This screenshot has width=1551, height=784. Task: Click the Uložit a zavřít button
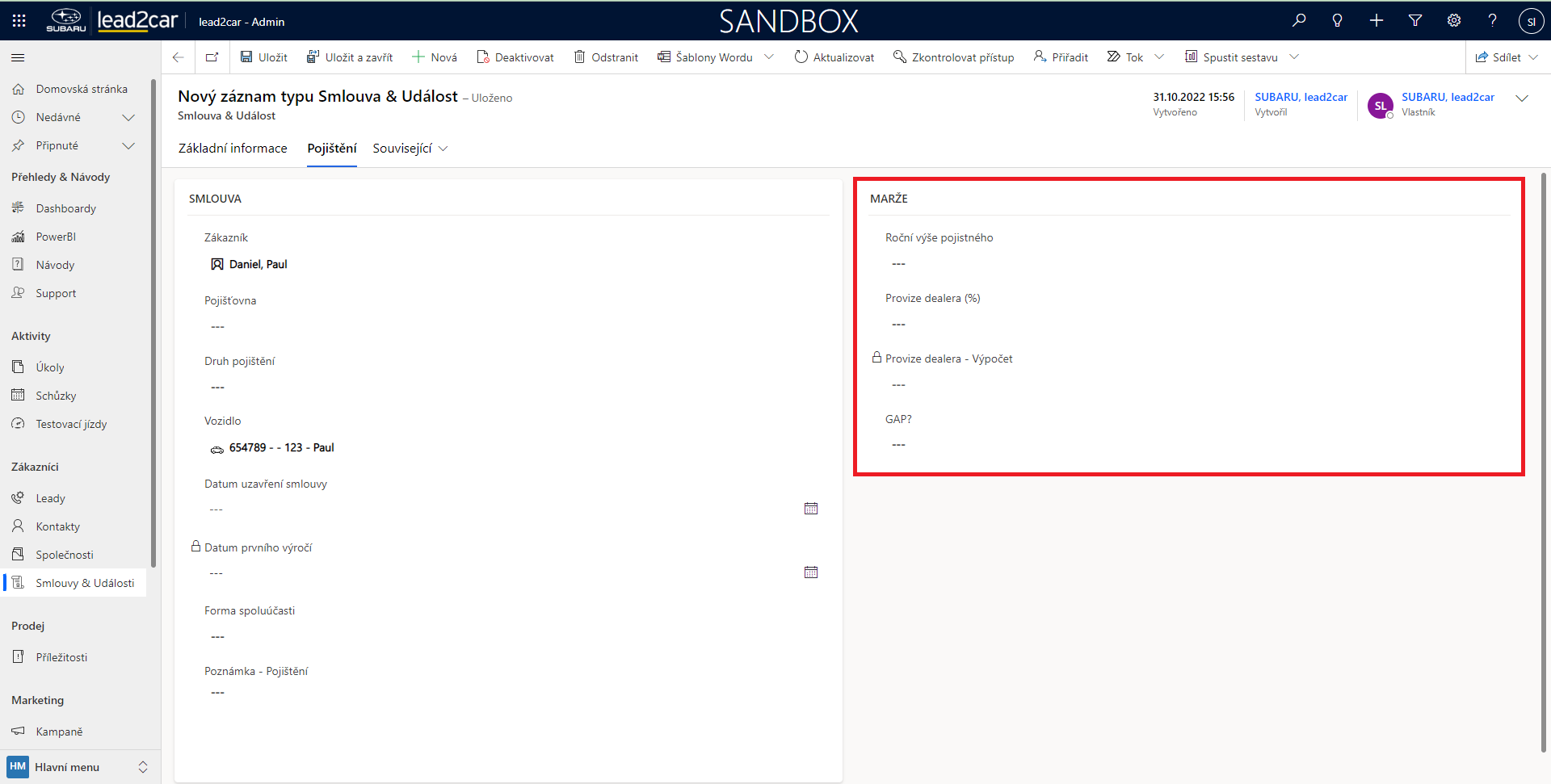pos(350,57)
